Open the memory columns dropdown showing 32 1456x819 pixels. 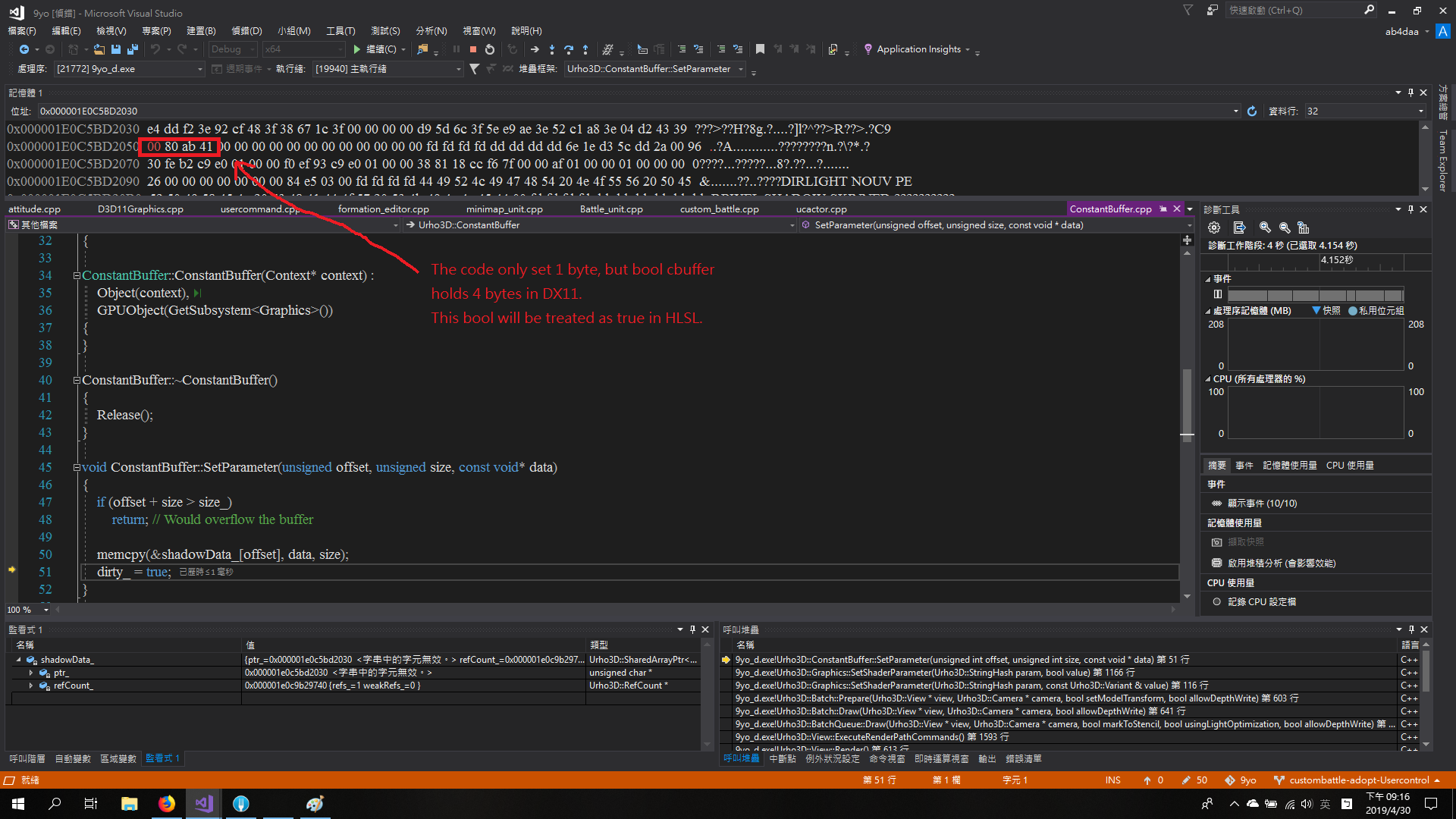point(1365,111)
